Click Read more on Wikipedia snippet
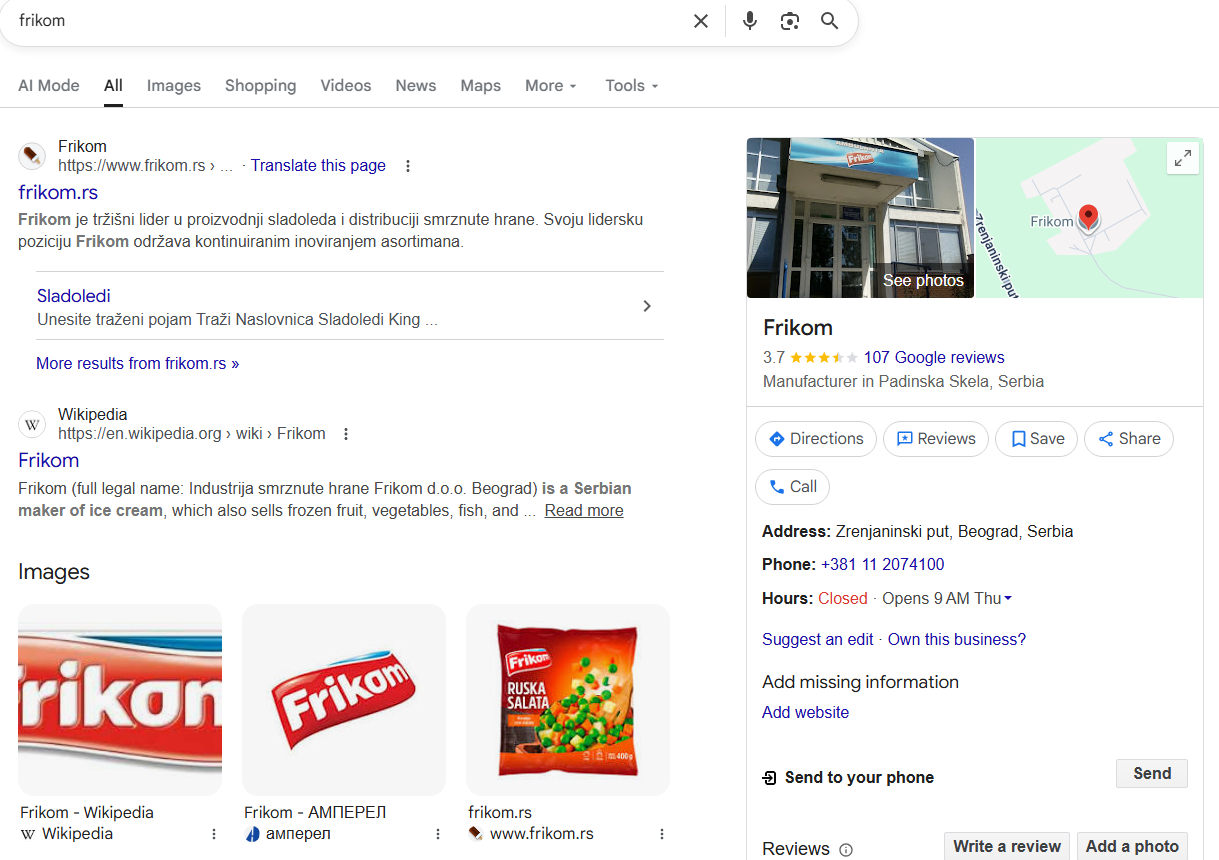This screenshot has width=1219, height=860. pyautogui.click(x=584, y=511)
